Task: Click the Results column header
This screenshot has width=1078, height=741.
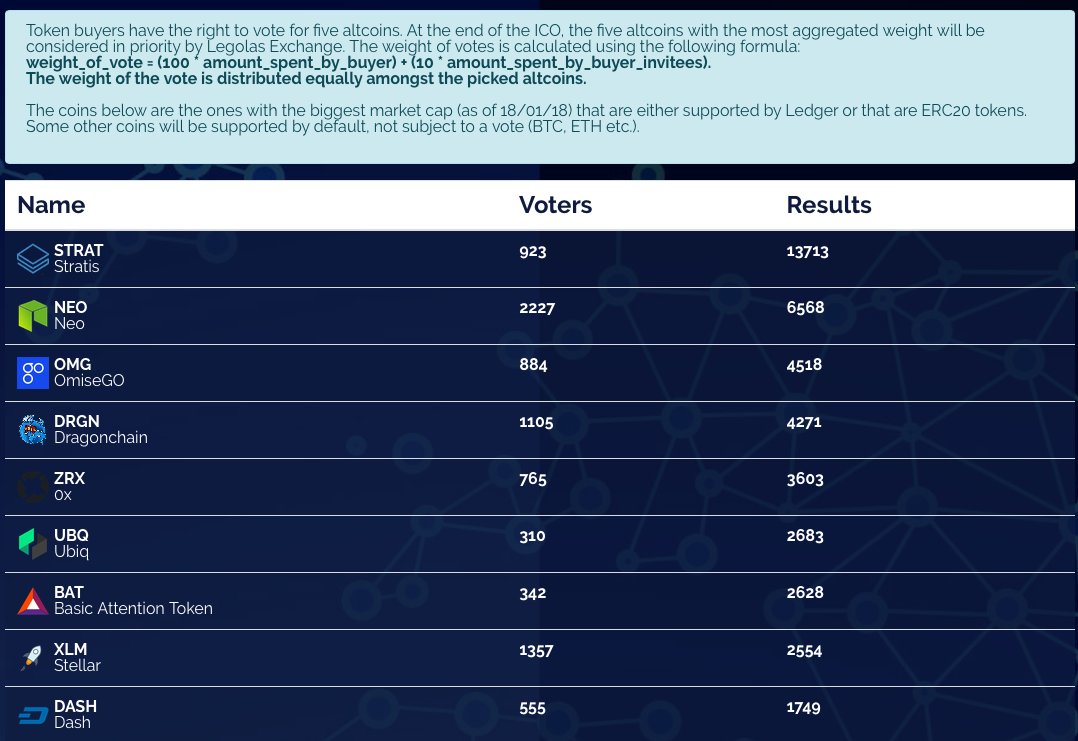Action: (x=829, y=205)
